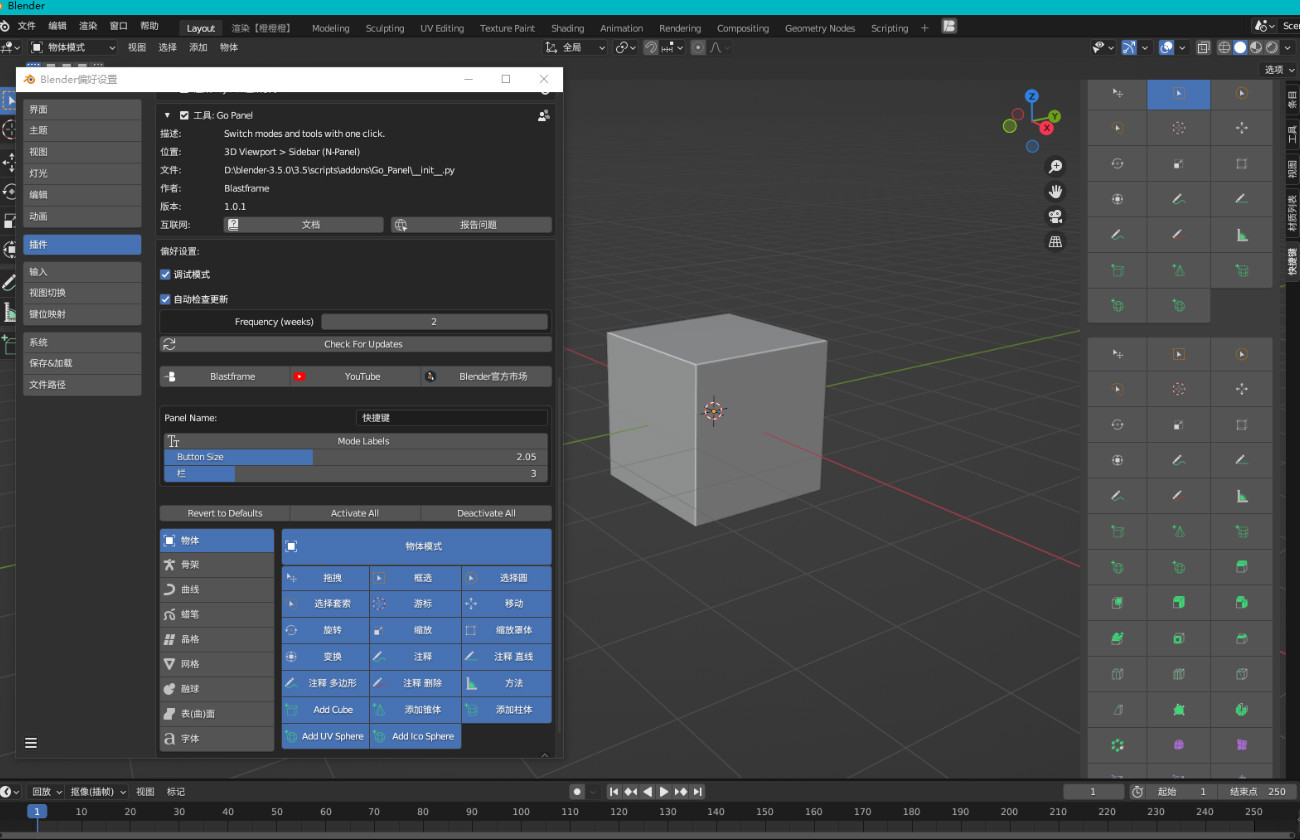Switch perspective/orthographic with the grid icon
This screenshot has height=840, width=1300.
click(1055, 241)
